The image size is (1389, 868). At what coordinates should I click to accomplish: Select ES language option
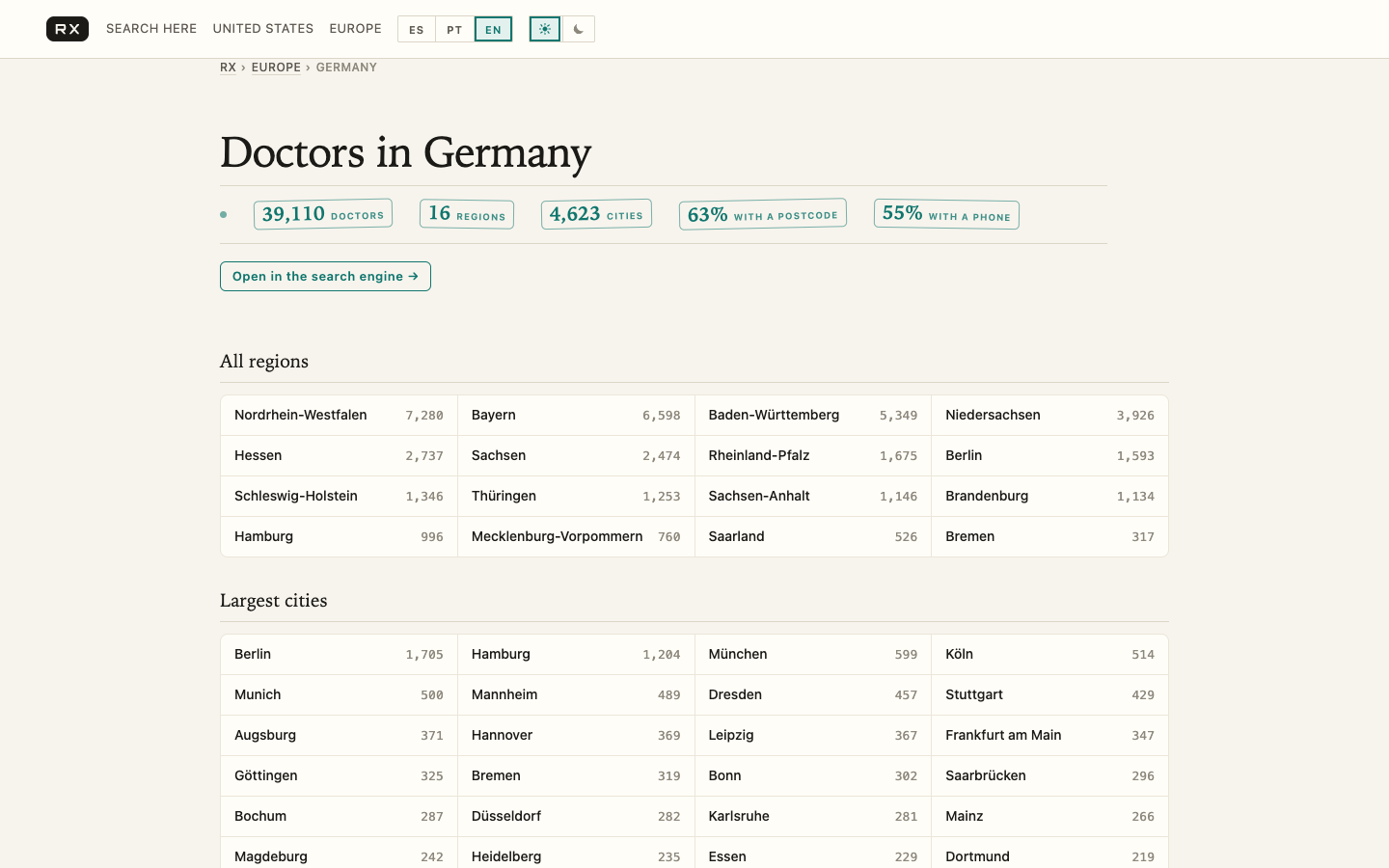[x=417, y=29]
